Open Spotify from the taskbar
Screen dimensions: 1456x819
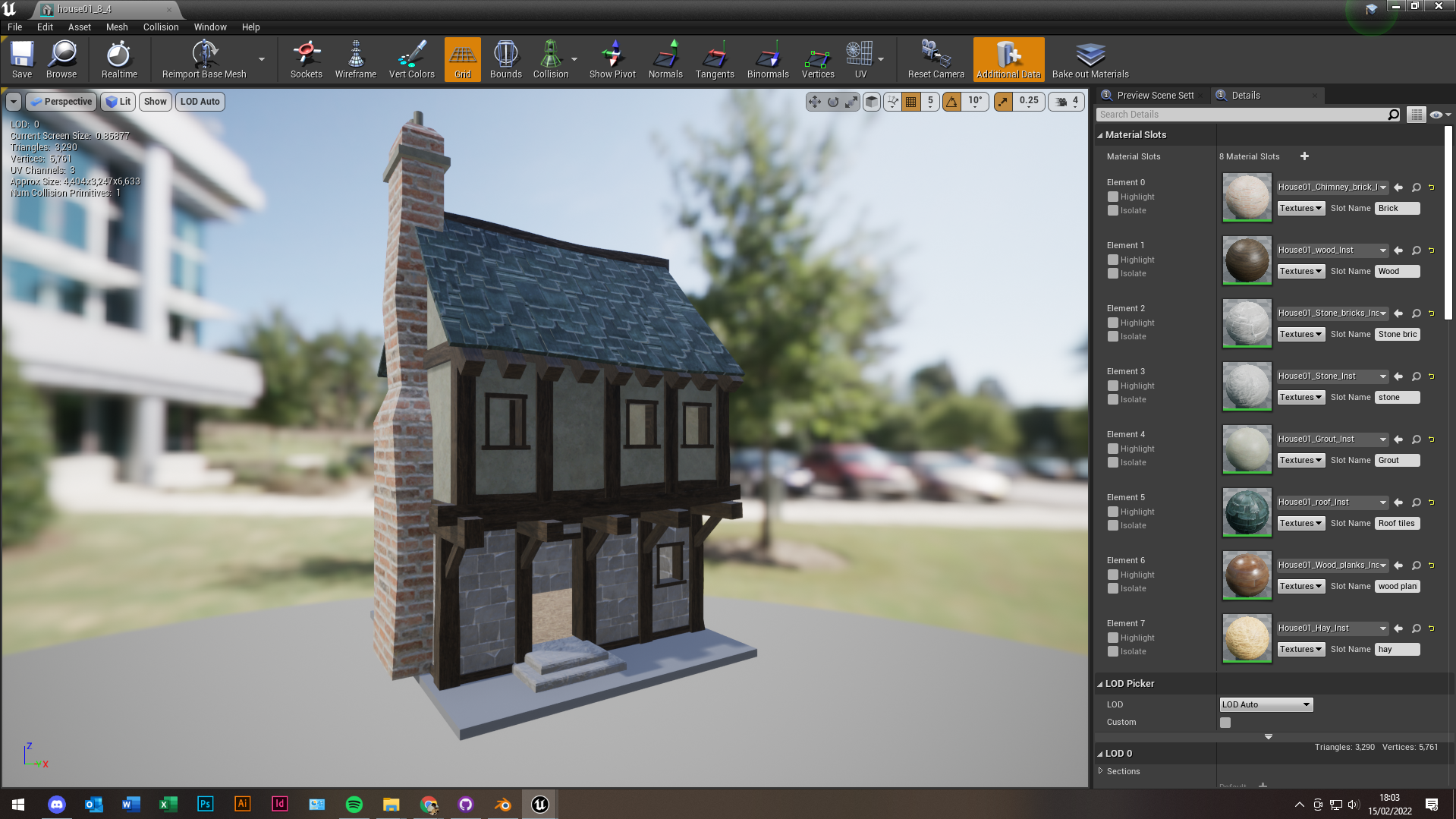click(x=354, y=804)
